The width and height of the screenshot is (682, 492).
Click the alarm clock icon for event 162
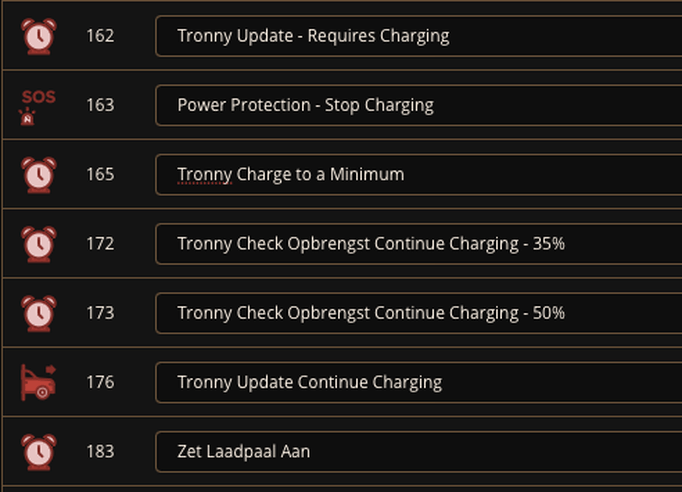(x=39, y=36)
